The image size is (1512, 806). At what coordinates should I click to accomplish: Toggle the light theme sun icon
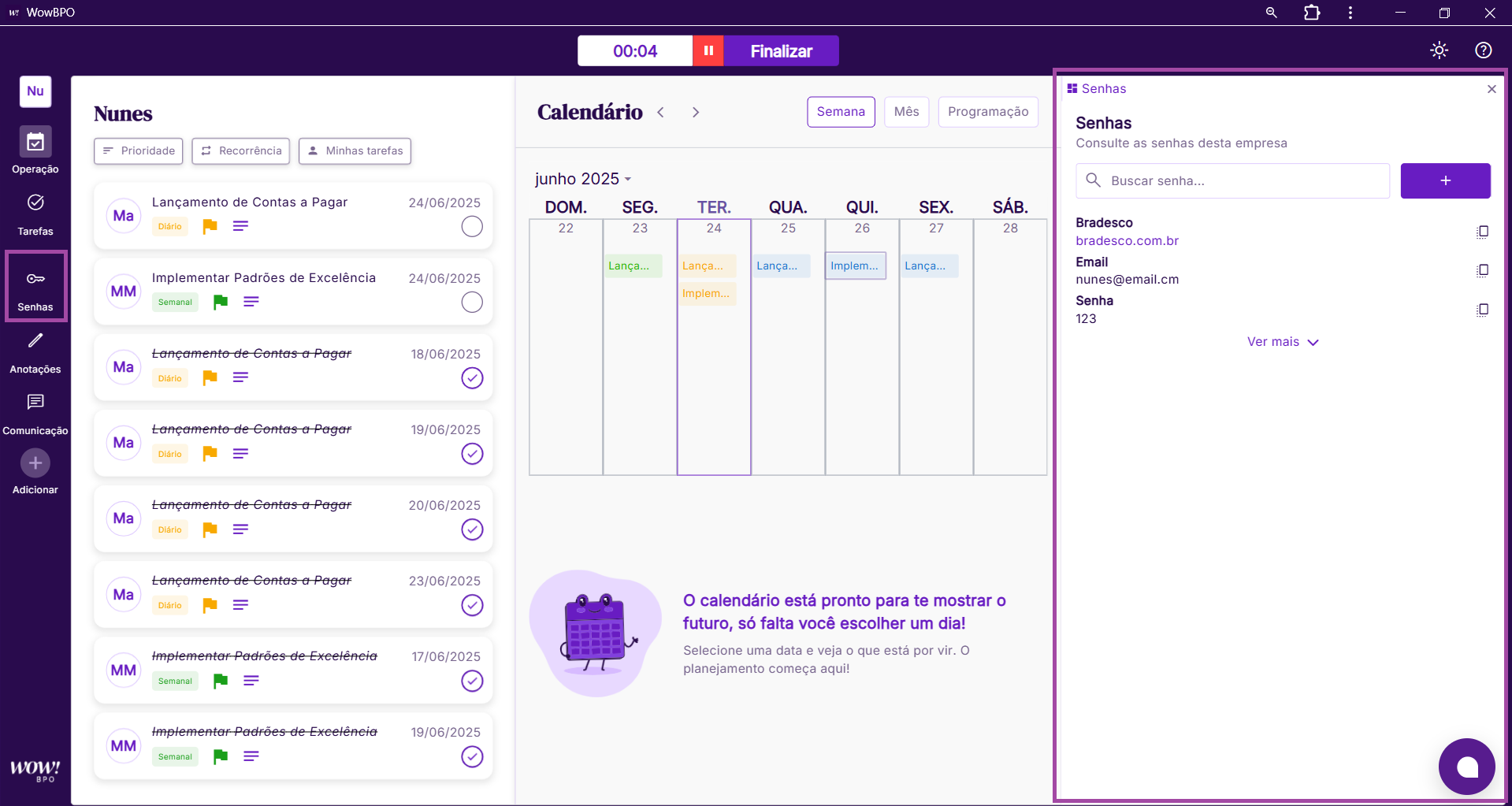(1439, 50)
